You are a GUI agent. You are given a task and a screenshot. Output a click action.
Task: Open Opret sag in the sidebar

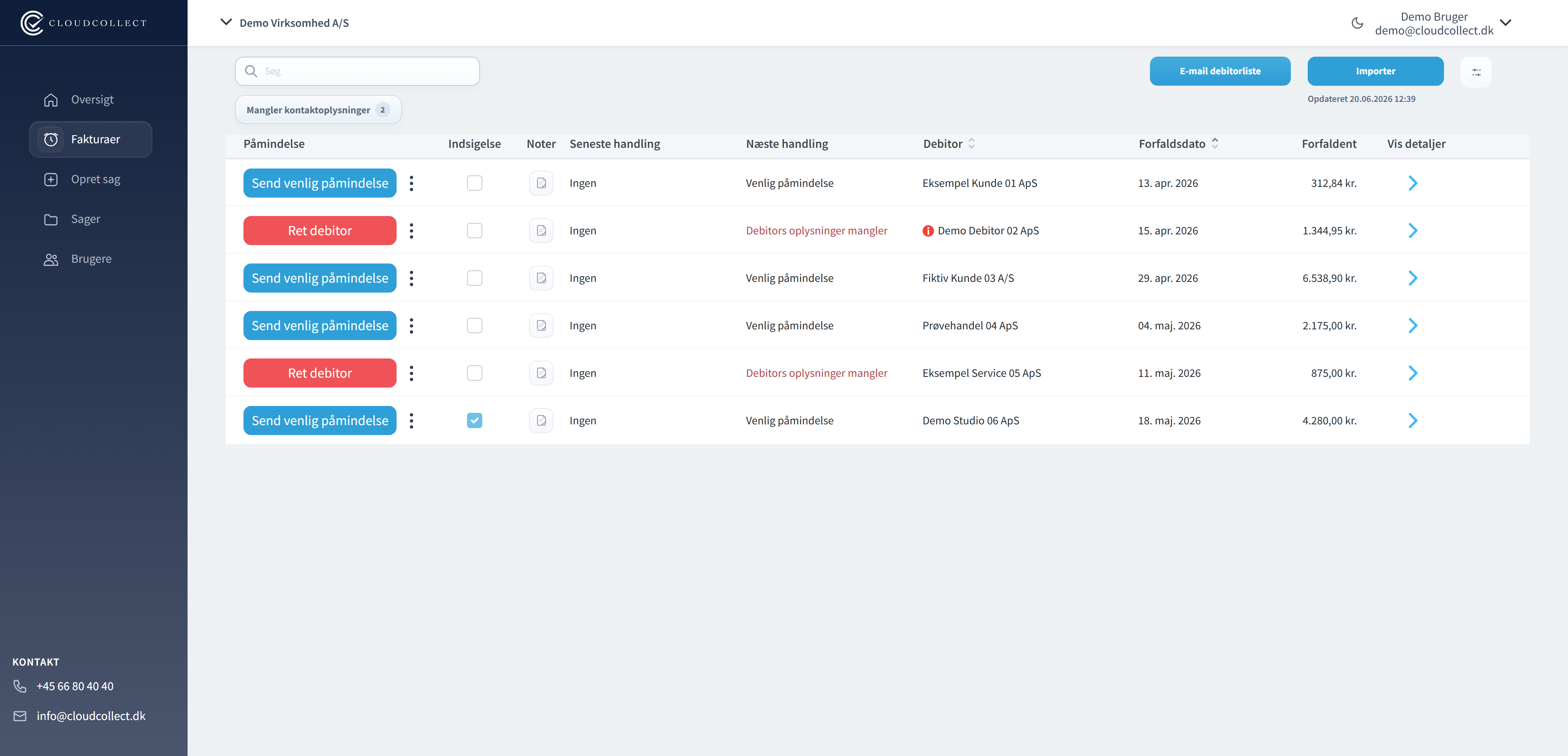click(91, 180)
